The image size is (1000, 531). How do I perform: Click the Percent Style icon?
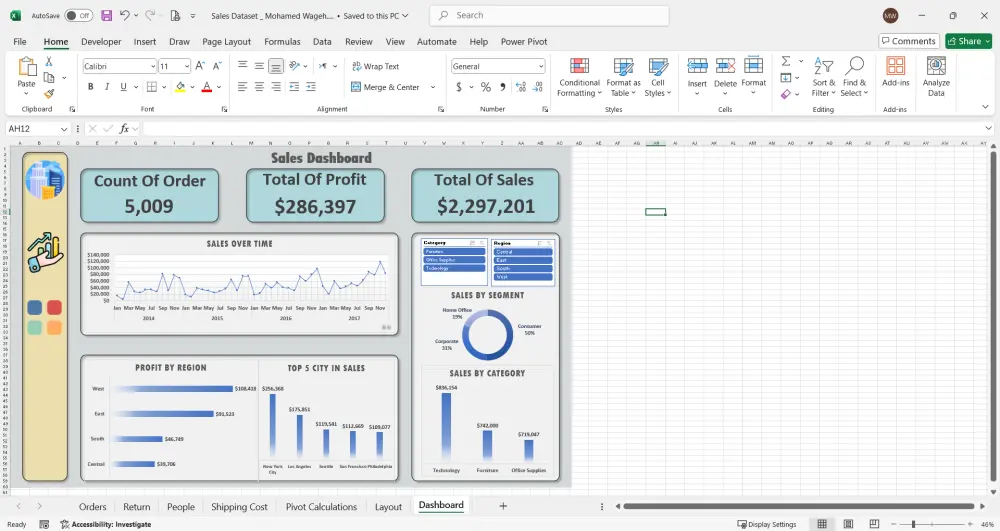(x=486, y=87)
